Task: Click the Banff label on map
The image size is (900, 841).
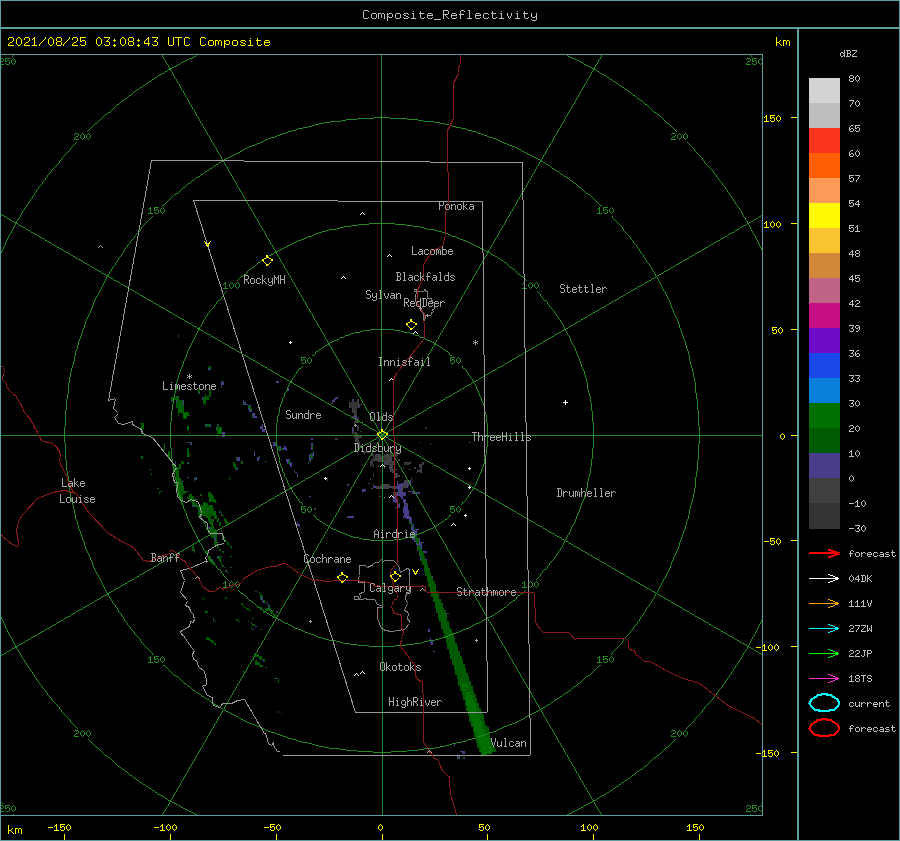Action: 165,558
